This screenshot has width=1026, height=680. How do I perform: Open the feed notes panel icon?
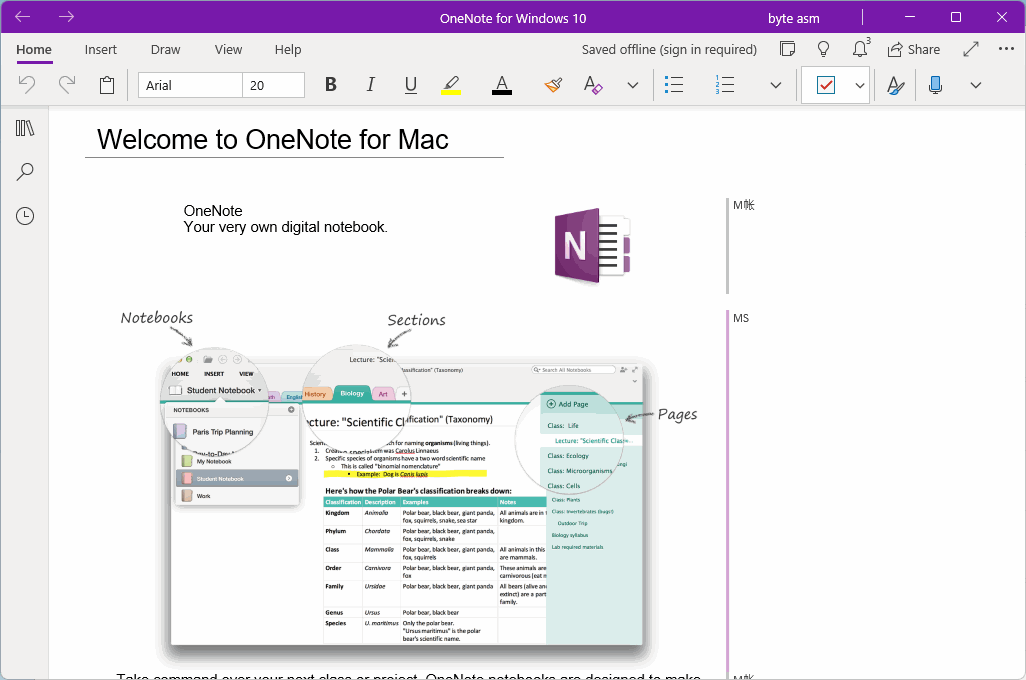coord(788,49)
